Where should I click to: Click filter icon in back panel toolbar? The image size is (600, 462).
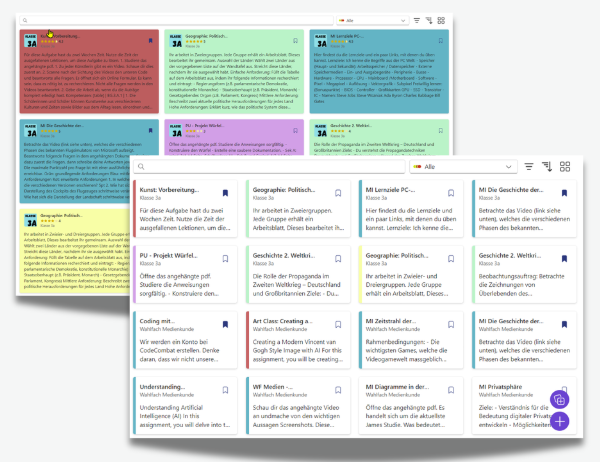(417, 20)
